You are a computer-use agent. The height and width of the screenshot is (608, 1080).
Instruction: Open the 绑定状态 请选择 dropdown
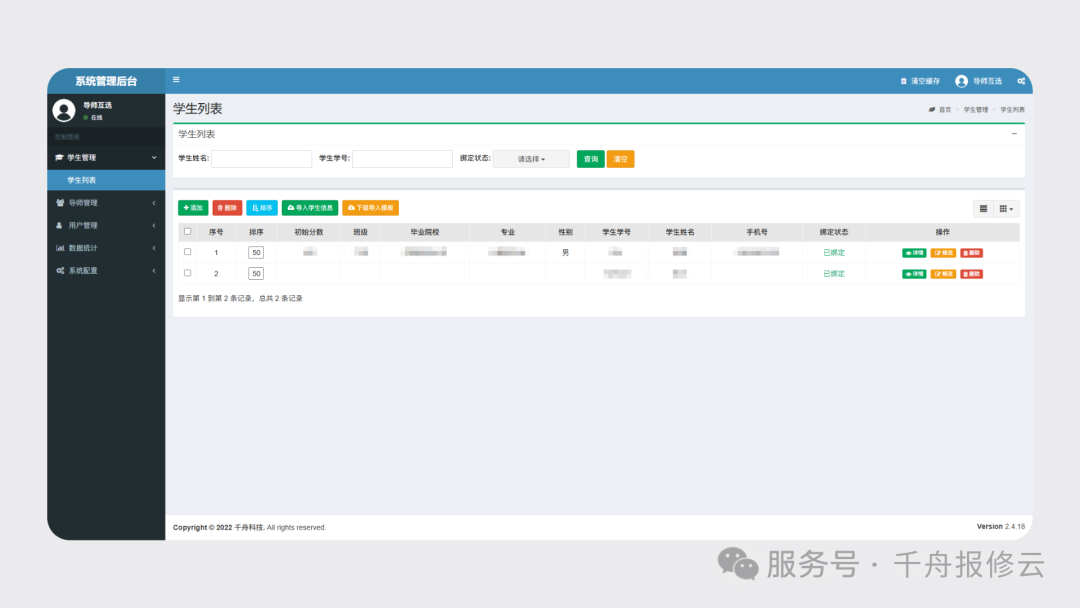point(531,158)
